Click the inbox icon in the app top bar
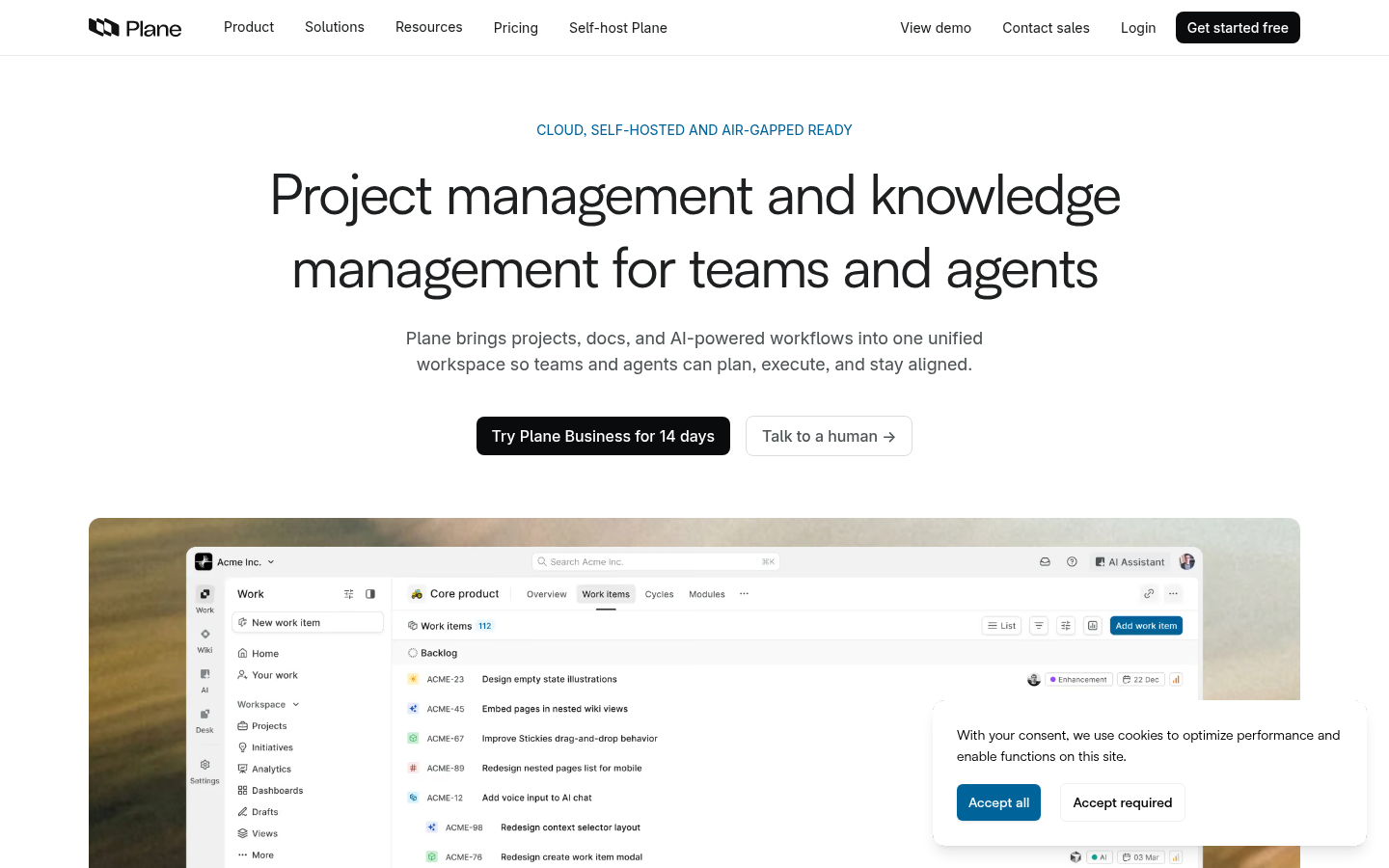Viewport: 1389px width, 868px height. pyautogui.click(x=1045, y=561)
